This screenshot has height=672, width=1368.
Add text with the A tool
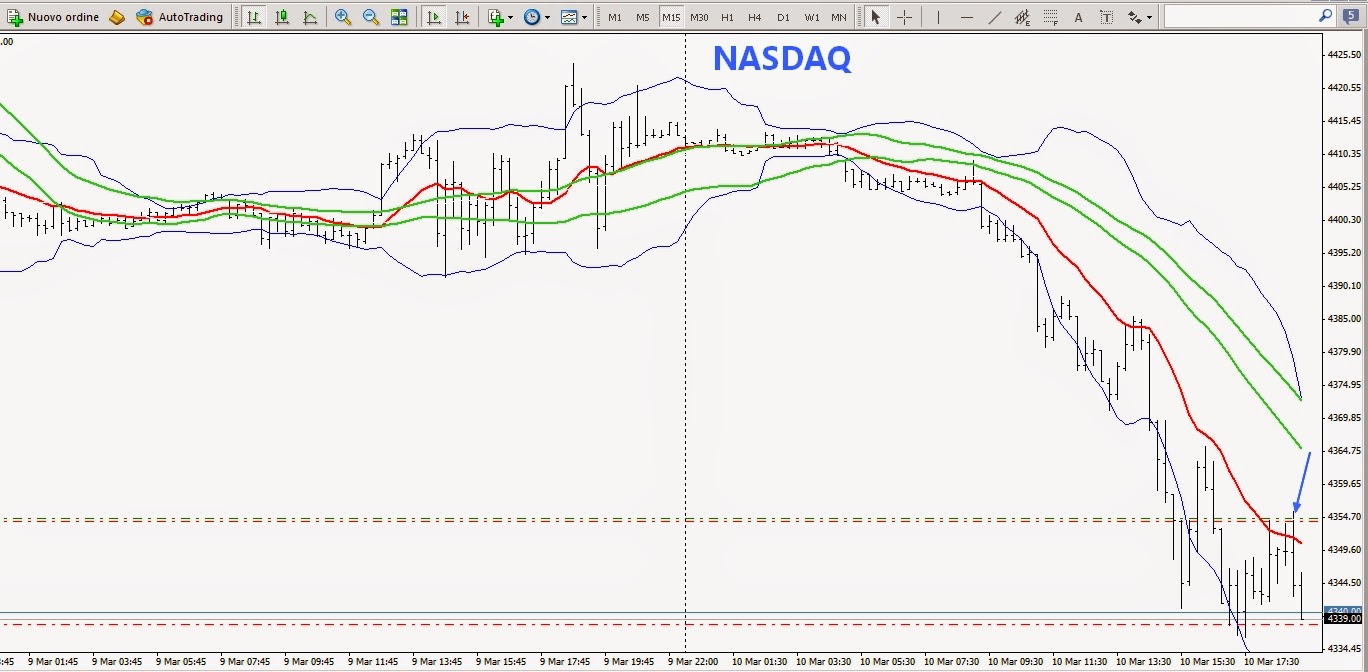[1078, 17]
